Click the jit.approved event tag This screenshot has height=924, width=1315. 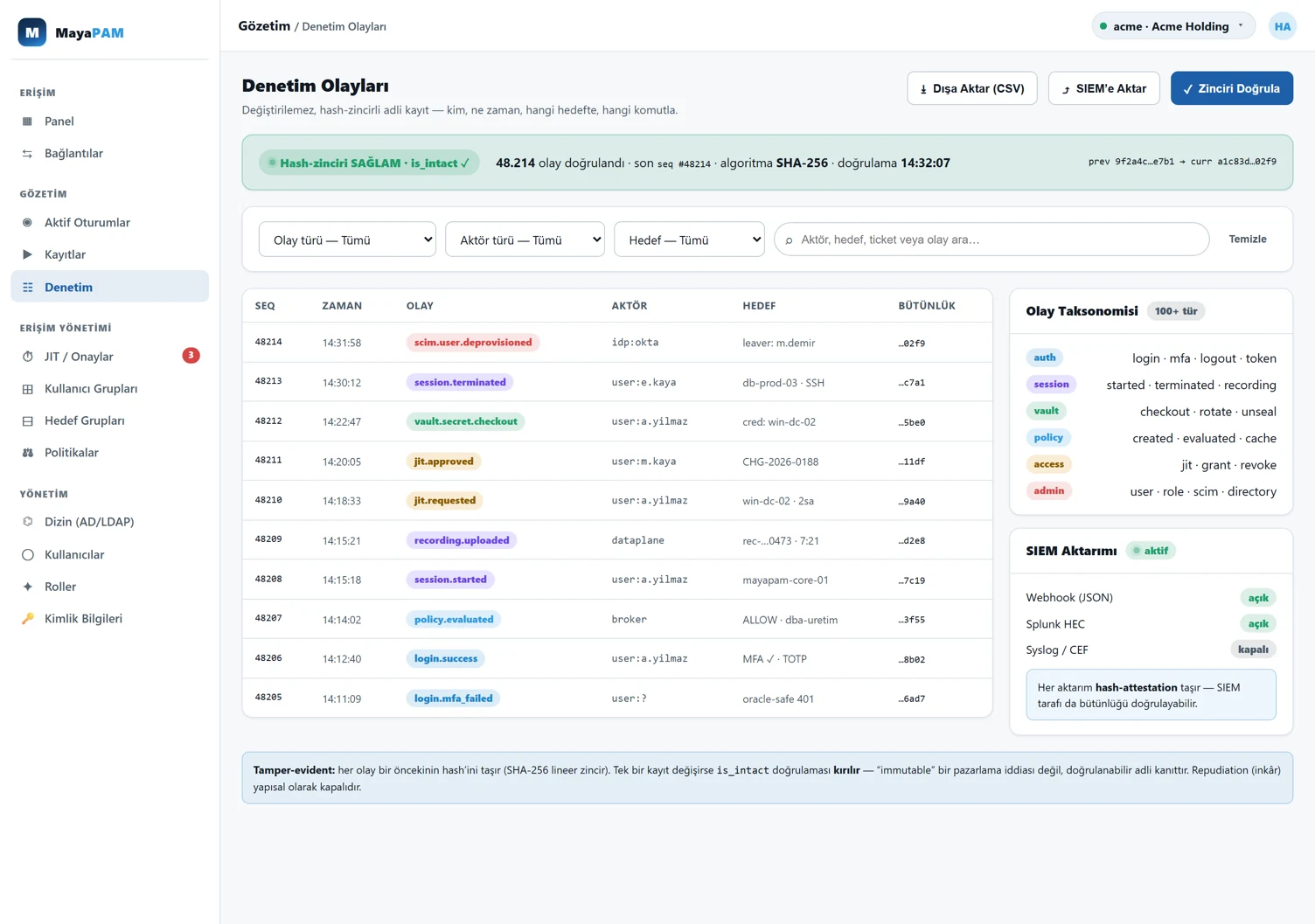tap(443, 462)
